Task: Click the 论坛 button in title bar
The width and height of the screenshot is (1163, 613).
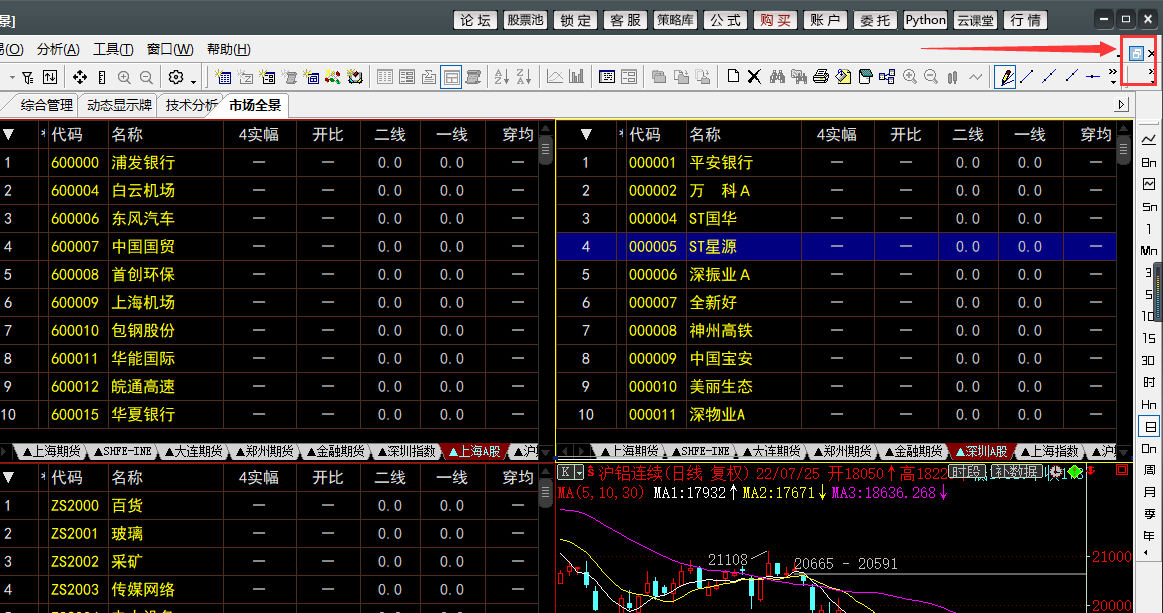Action: [x=475, y=20]
